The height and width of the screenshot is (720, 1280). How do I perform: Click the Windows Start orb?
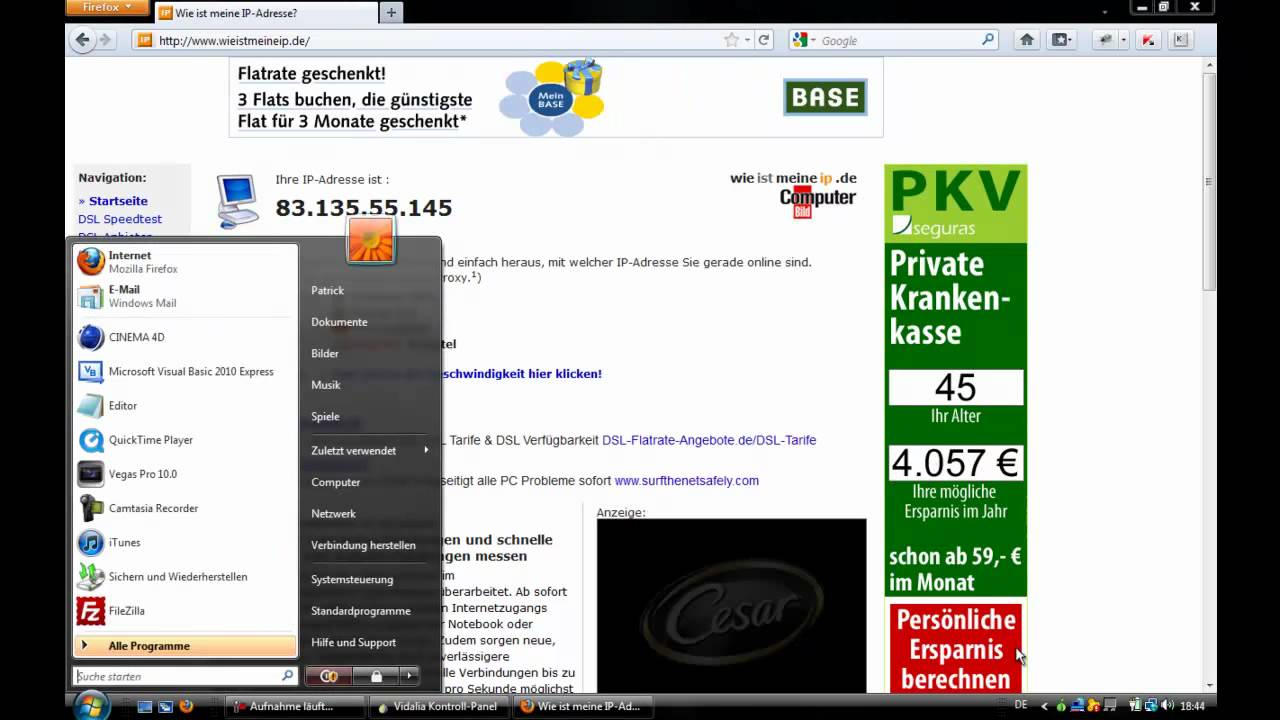91,705
